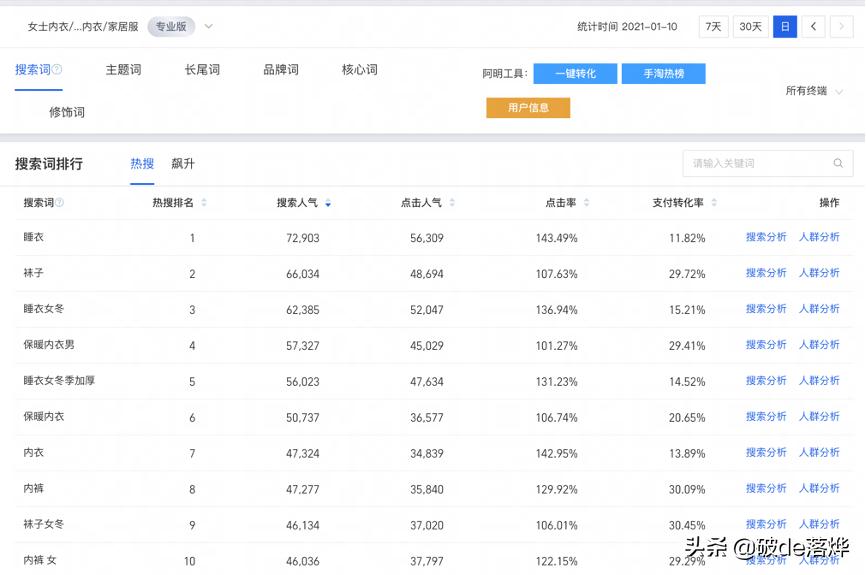Click the 女士内衣/...内衣/家居服 category label

tap(83, 27)
